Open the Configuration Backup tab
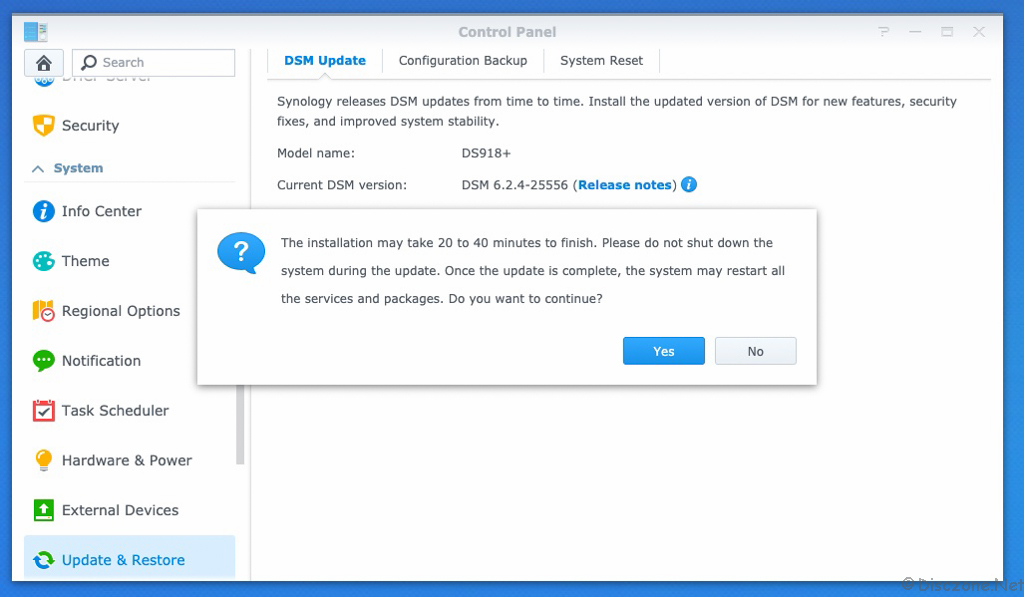 (x=463, y=61)
